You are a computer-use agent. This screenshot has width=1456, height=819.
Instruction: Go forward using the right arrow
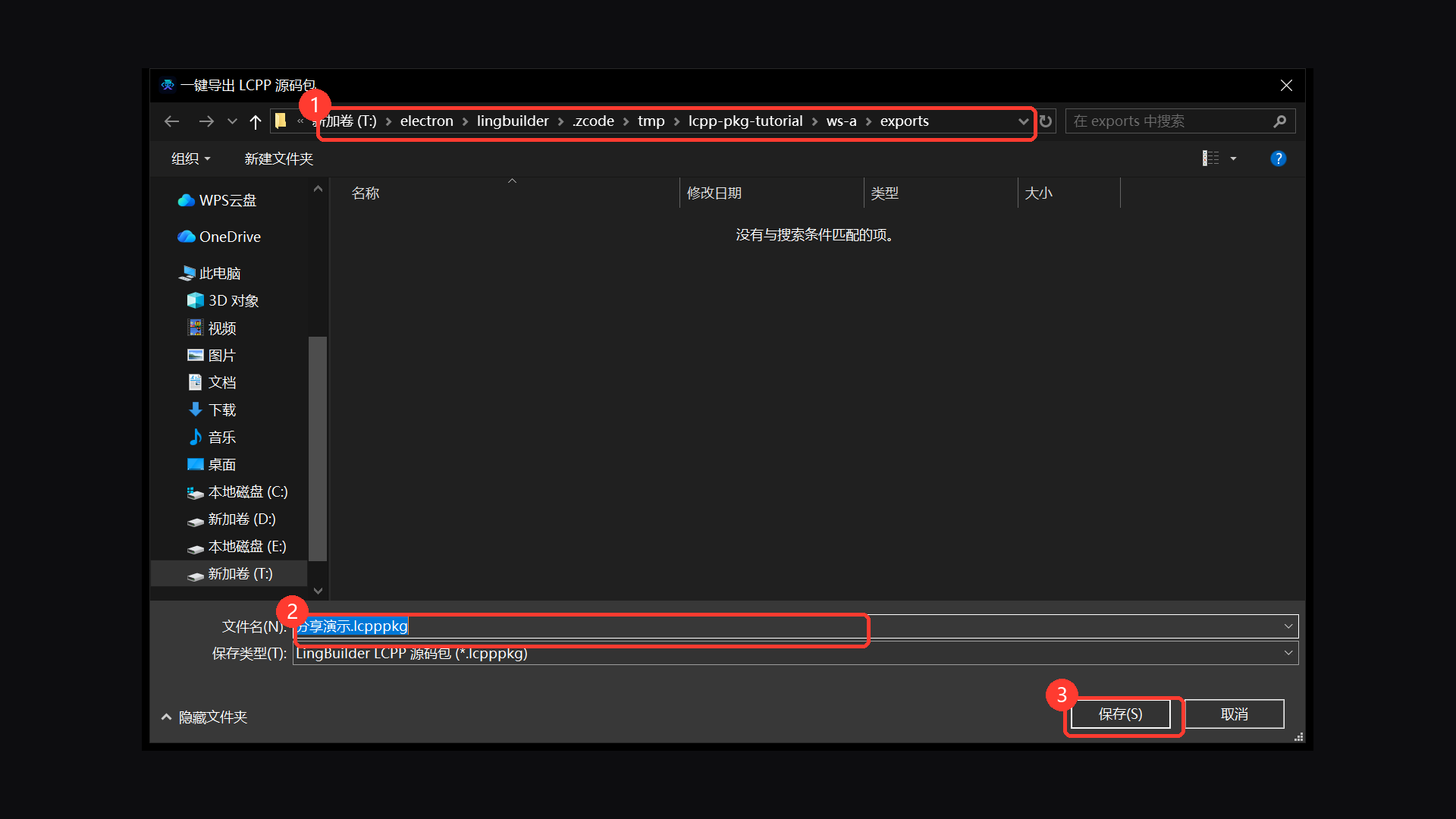206,121
